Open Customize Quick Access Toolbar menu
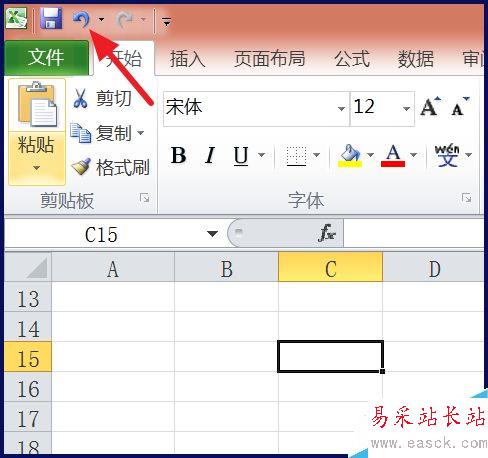 tap(167, 22)
